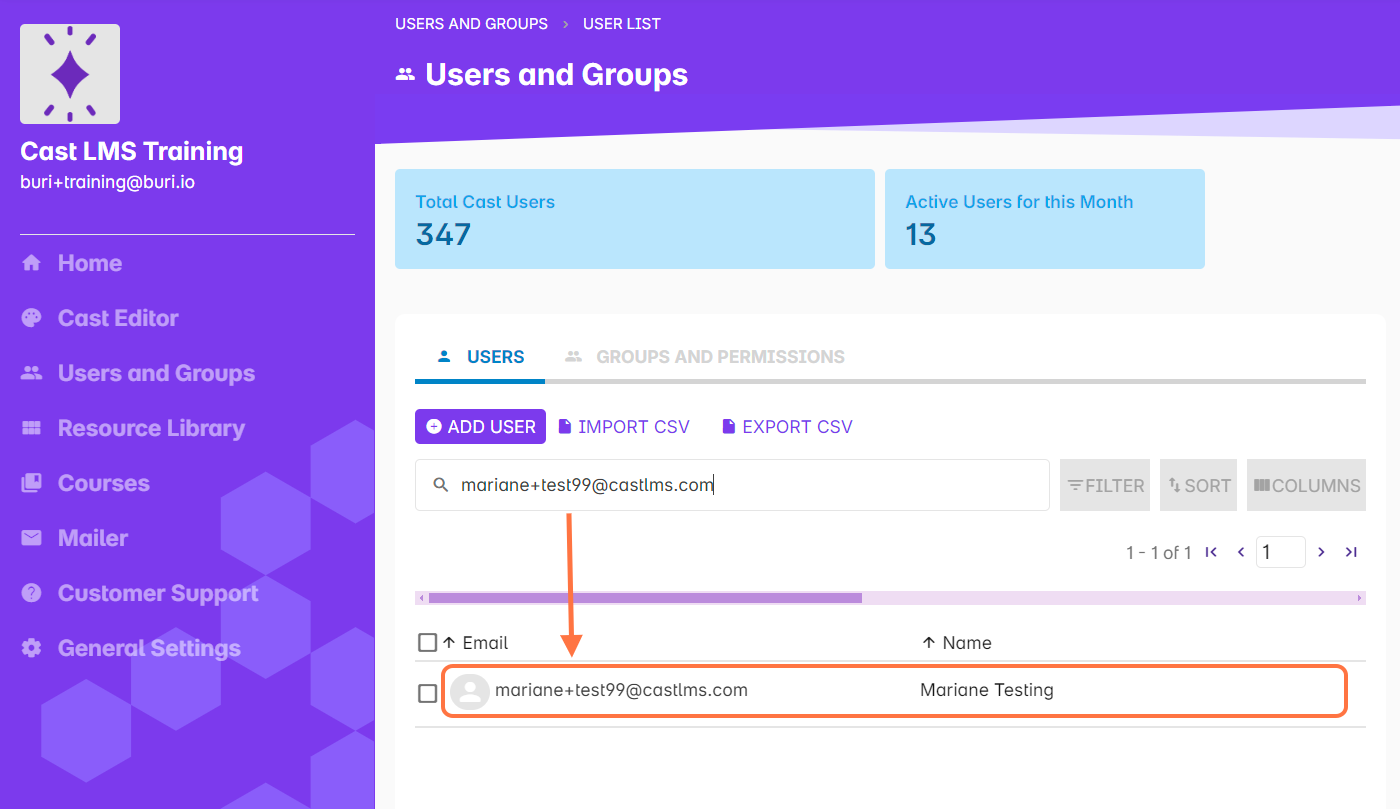Open the SORT options
Image resolution: width=1400 pixels, height=809 pixels.
(1198, 486)
